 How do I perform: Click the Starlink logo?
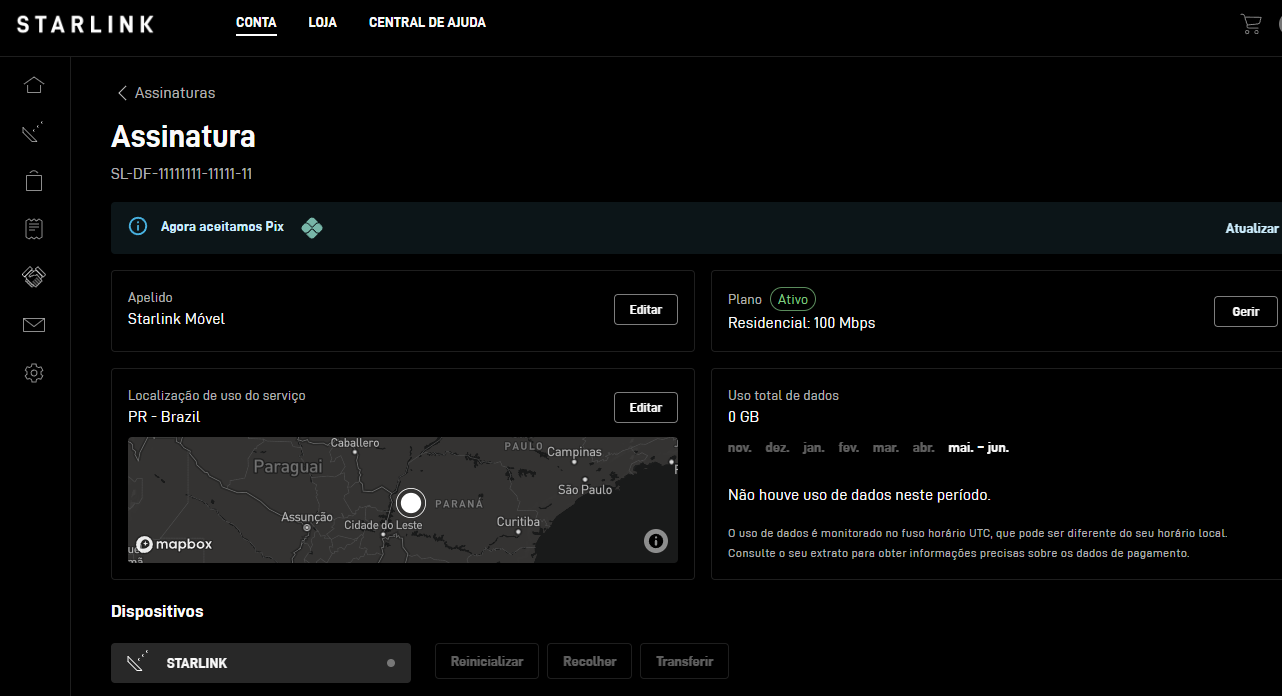pyautogui.click(x=85, y=24)
